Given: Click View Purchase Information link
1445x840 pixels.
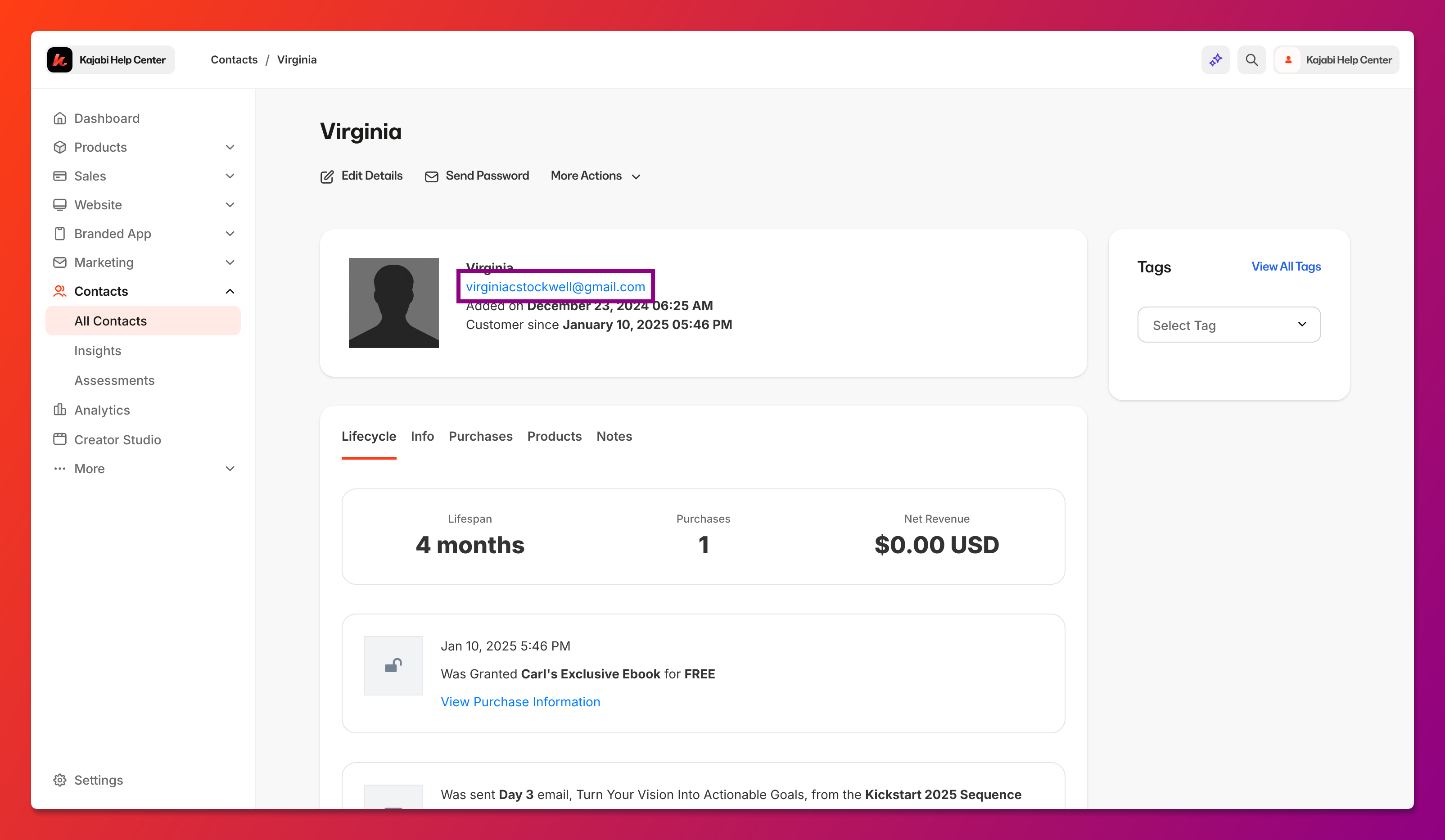Looking at the screenshot, I should [520, 702].
